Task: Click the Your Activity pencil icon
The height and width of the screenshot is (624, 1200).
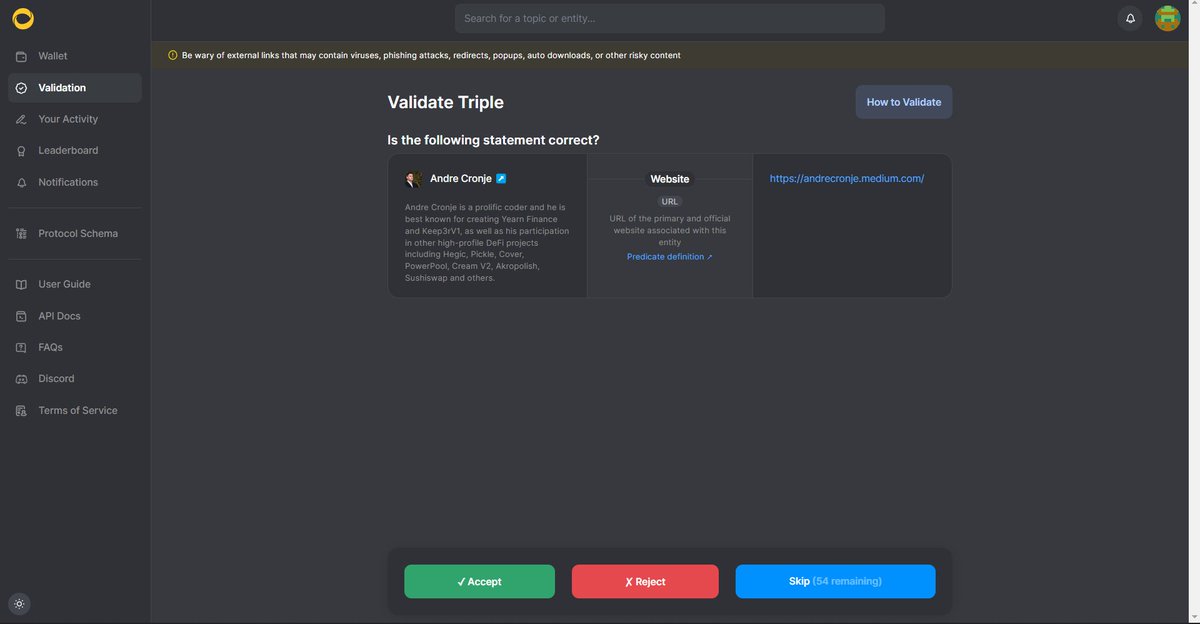Action: click(x=21, y=119)
